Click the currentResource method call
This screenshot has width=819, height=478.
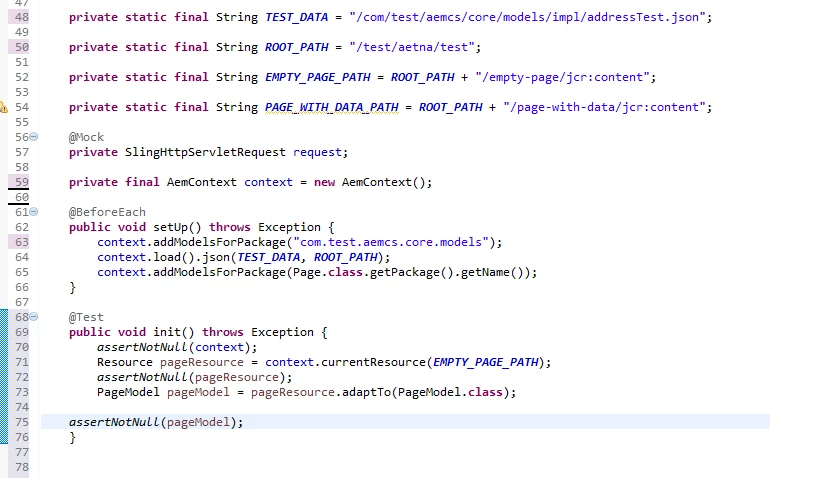point(373,362)
